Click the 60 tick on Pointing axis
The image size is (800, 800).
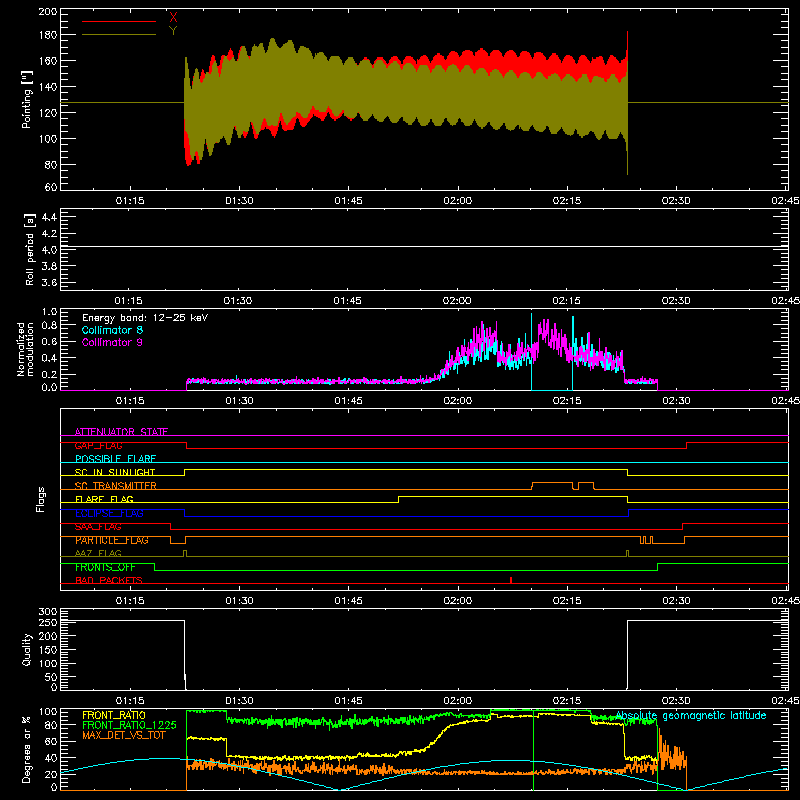tap(51, 187)
